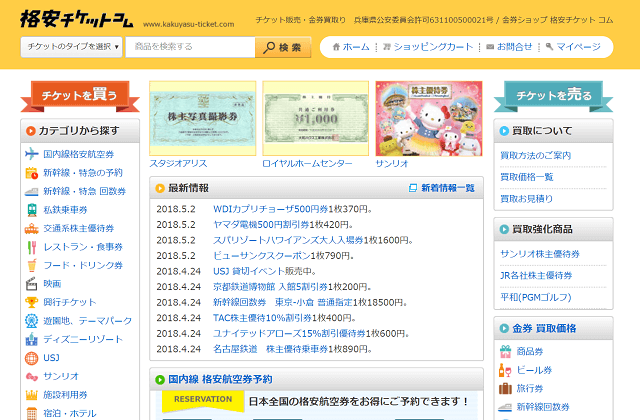The image size is (640, 420).
Task: Open 買取価格一覧 link
Action: [527, 177]
